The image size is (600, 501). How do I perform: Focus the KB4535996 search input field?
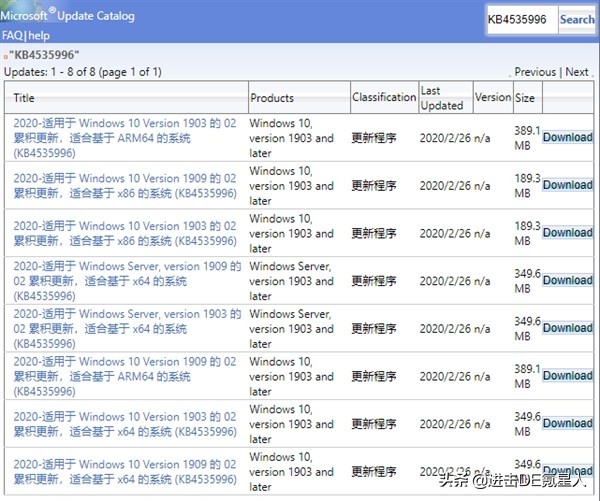click(522, 20)
